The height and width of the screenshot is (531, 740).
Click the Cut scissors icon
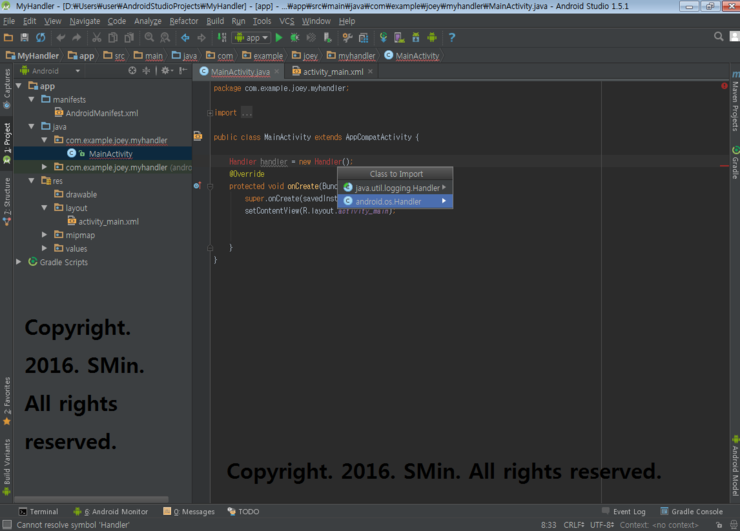pyautogui.click(x=97, y=37)
